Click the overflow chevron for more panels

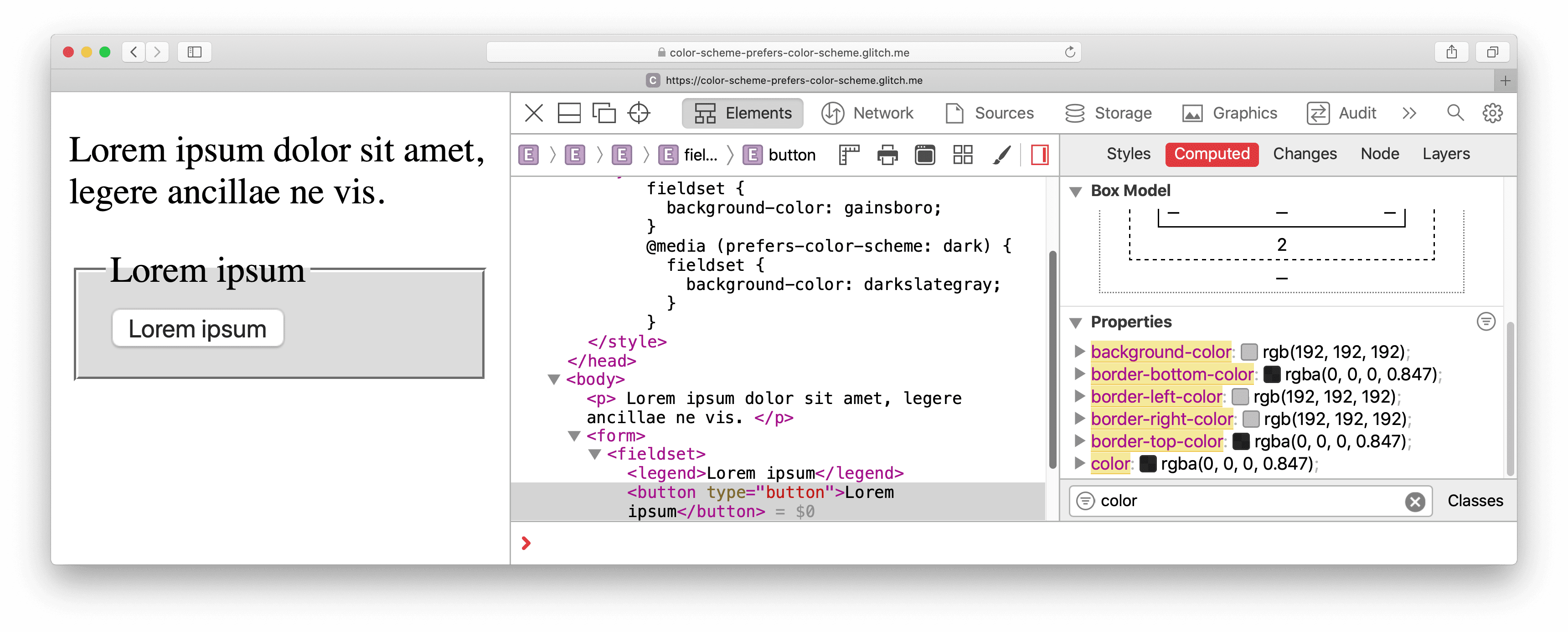tap(1408, 112)
